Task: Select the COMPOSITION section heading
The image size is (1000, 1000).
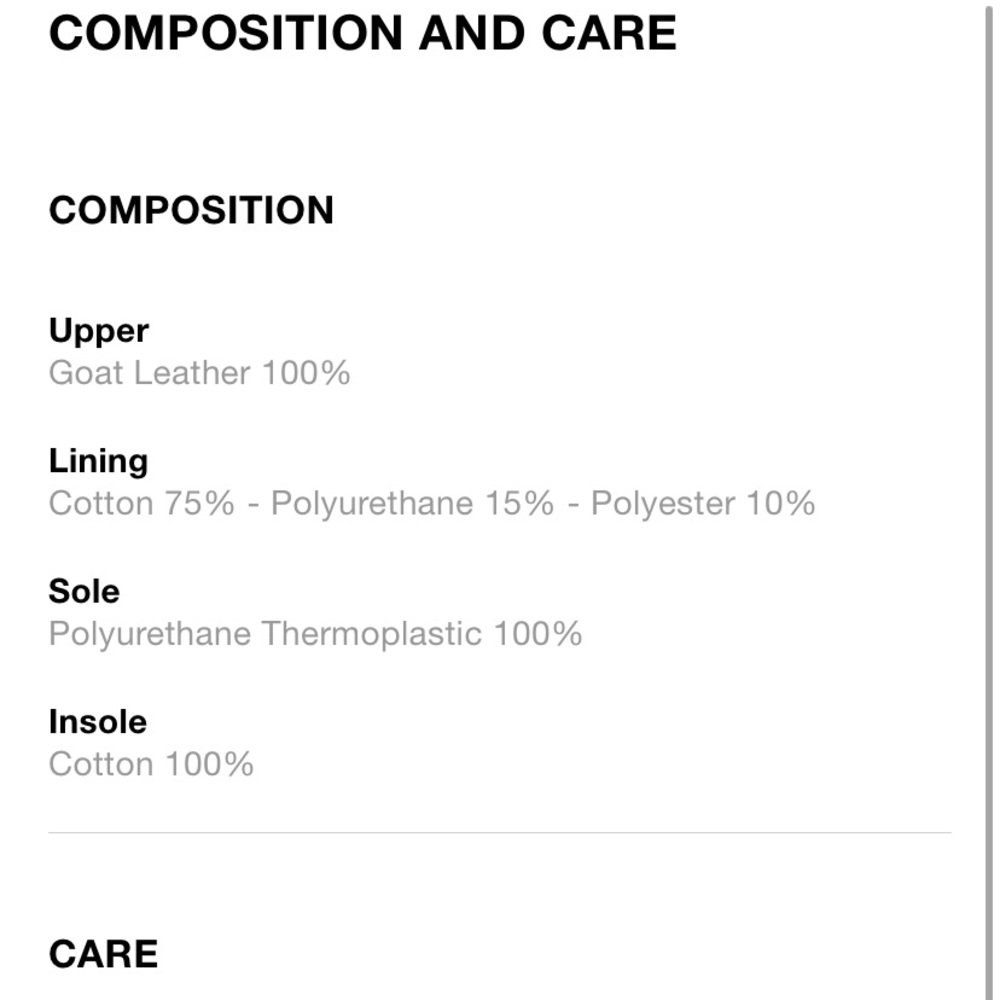Action: pyautogui.click(x=191, y=211)
